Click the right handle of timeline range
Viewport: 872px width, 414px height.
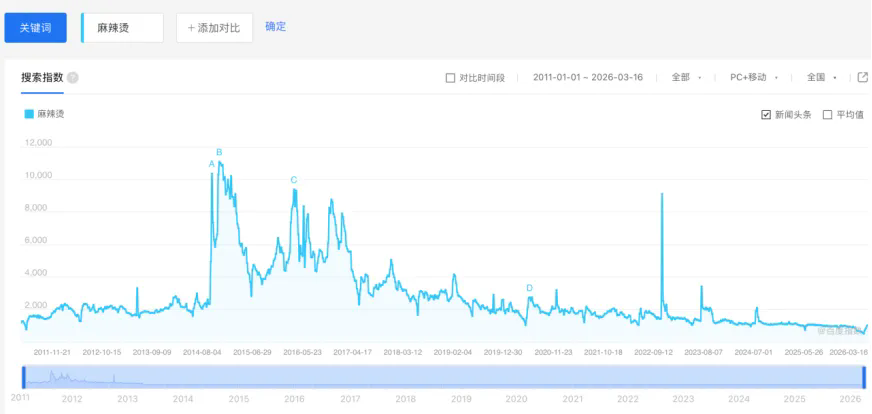[x=864, y=377]
